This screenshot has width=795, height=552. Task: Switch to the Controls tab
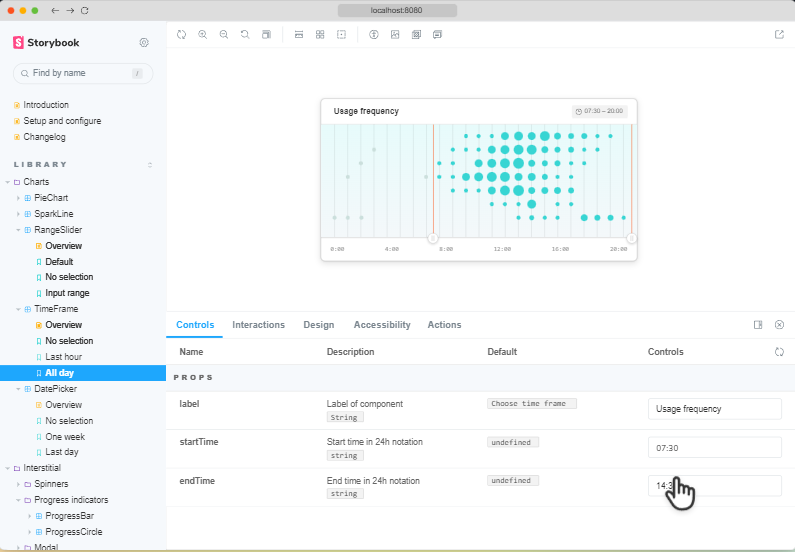pos(195,325)
